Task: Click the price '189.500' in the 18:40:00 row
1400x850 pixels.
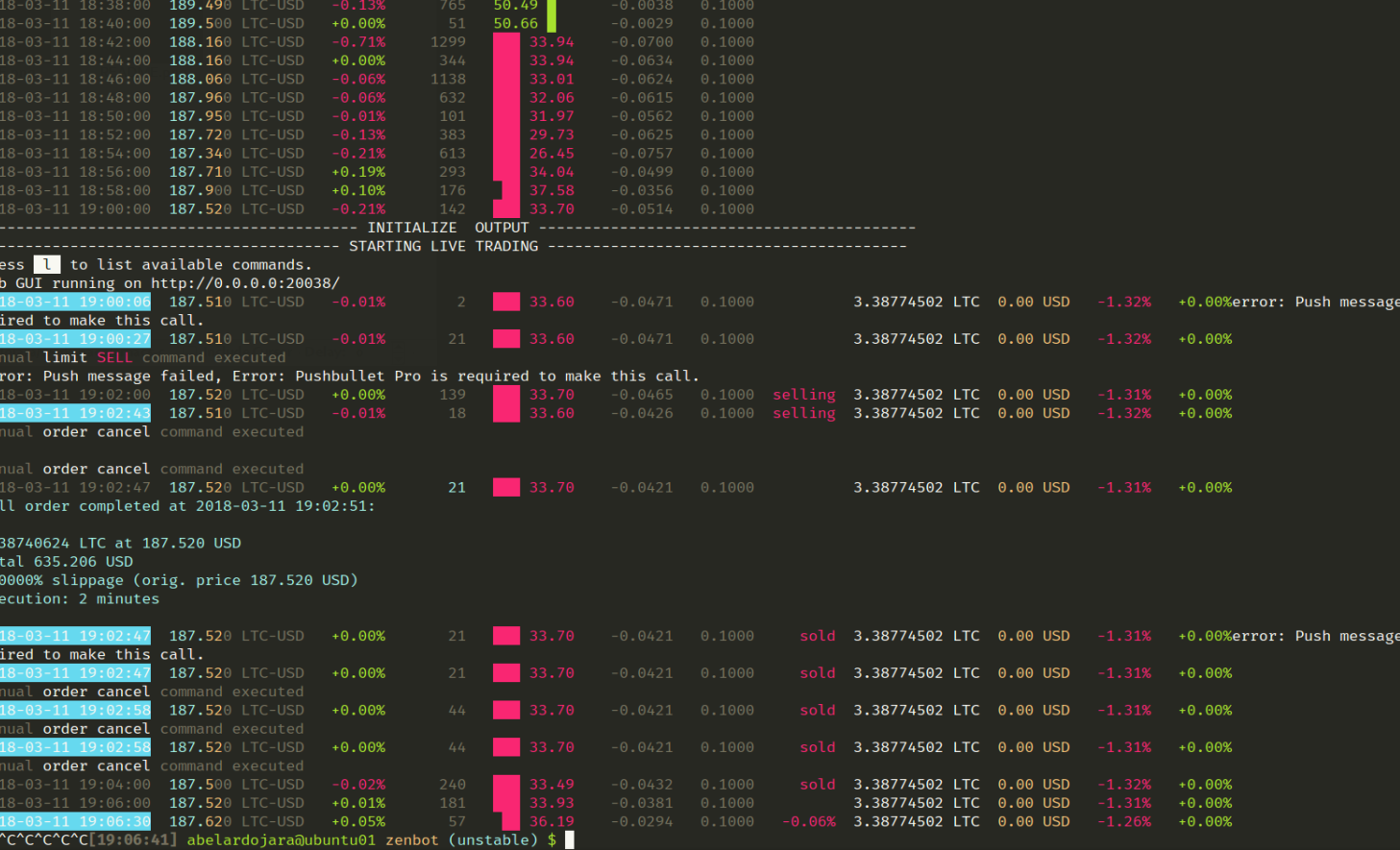Action: (200, 23)
